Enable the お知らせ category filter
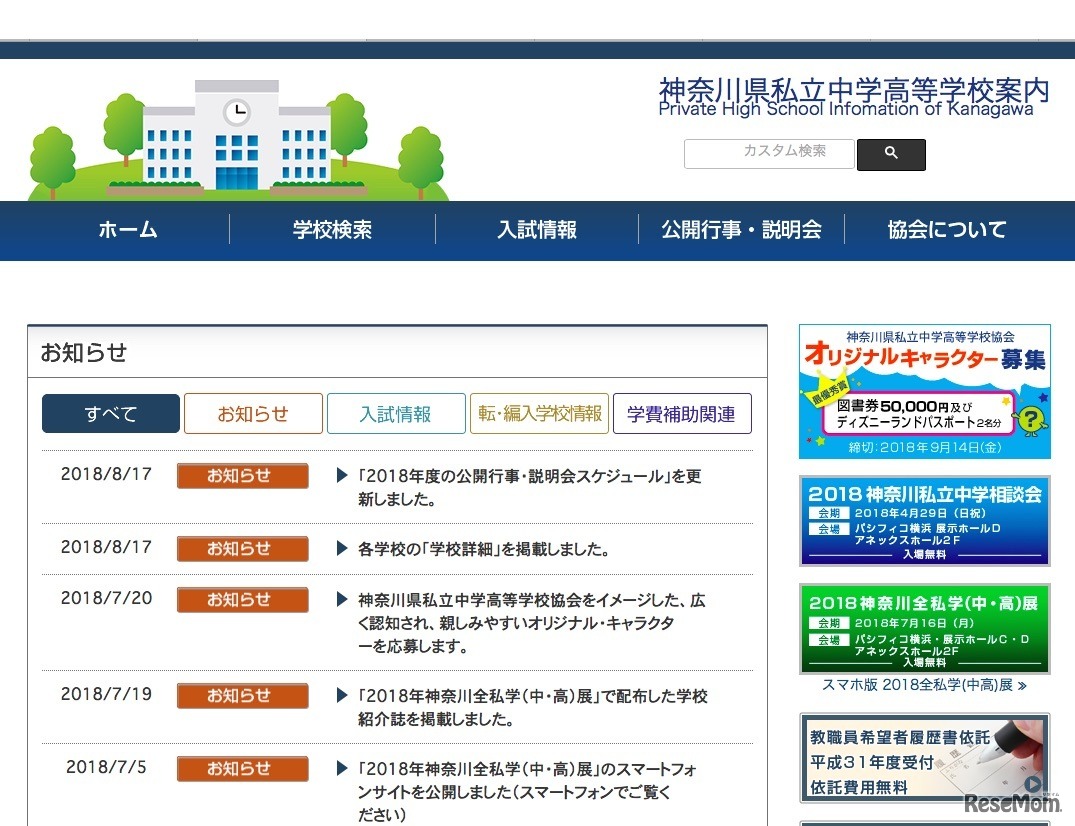This screenshot has height=826, width=1075. tap(253, 413)
